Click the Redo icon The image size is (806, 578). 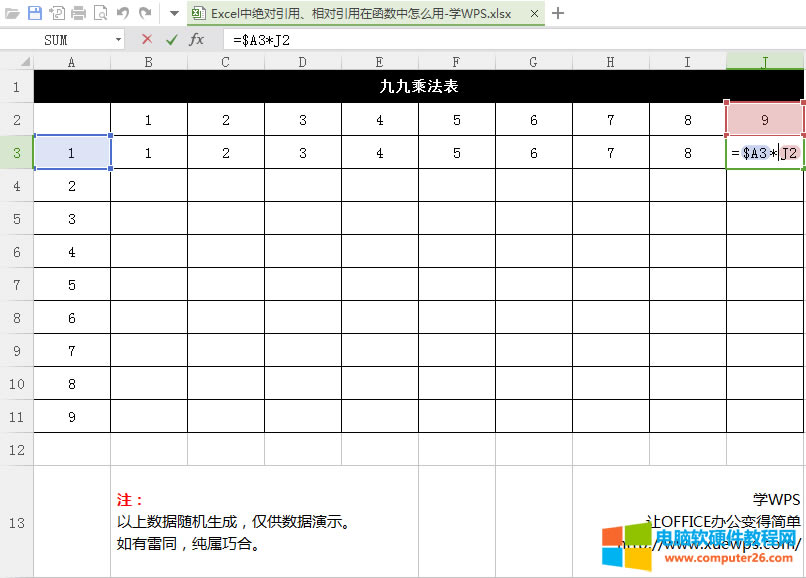[144, 13]
